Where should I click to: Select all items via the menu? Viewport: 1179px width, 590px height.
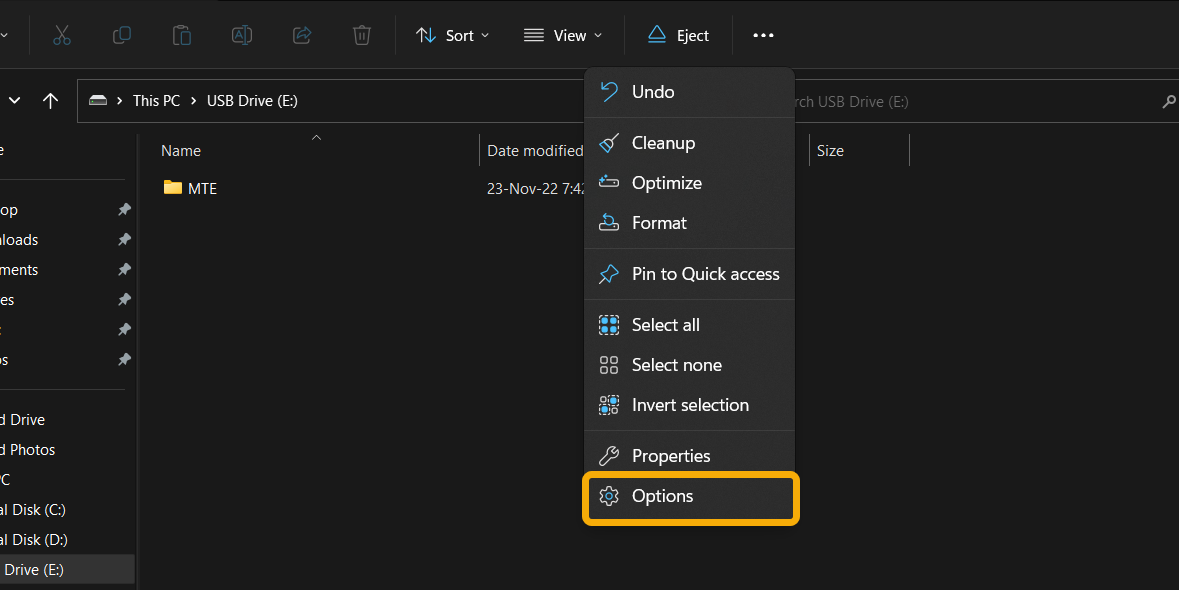tap(665, 324)
